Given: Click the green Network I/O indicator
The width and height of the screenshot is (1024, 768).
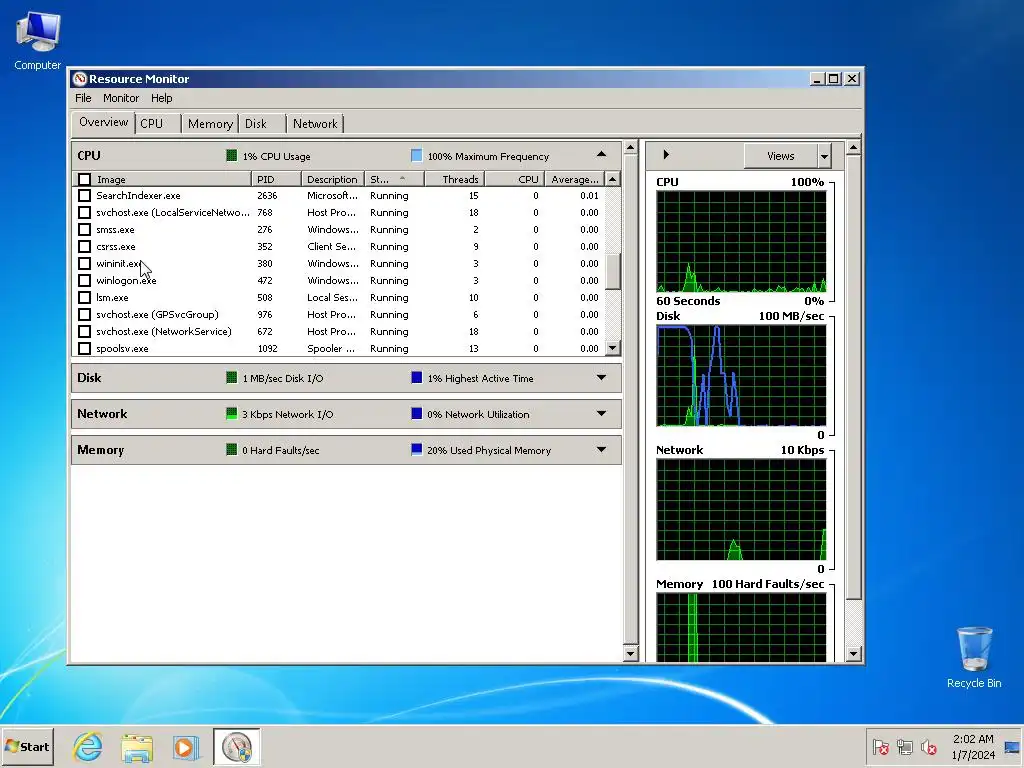Looking at the screenshot, I should point(231,413).
